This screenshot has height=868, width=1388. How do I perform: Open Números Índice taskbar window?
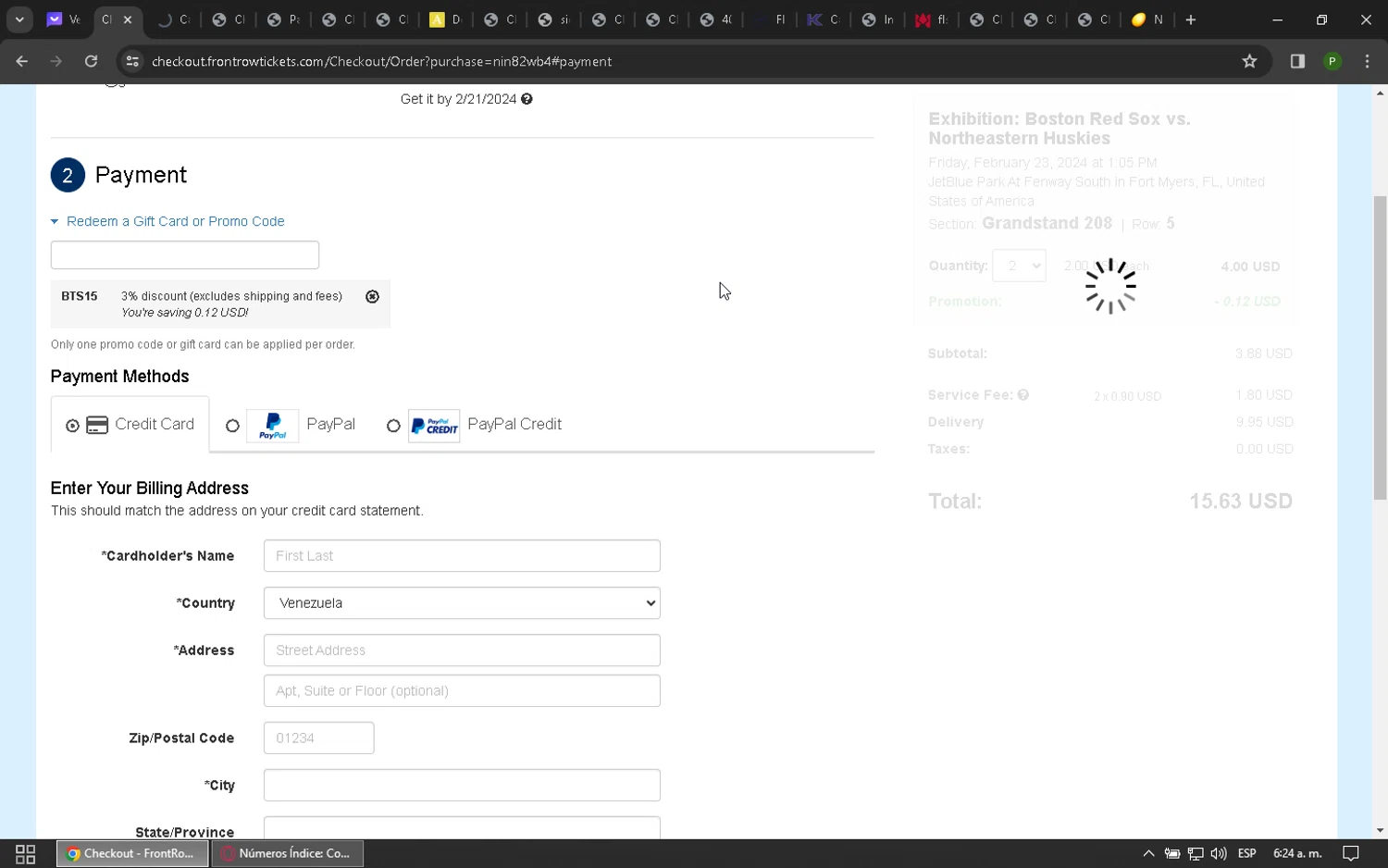pyautogui.click(x=288, y=853)
